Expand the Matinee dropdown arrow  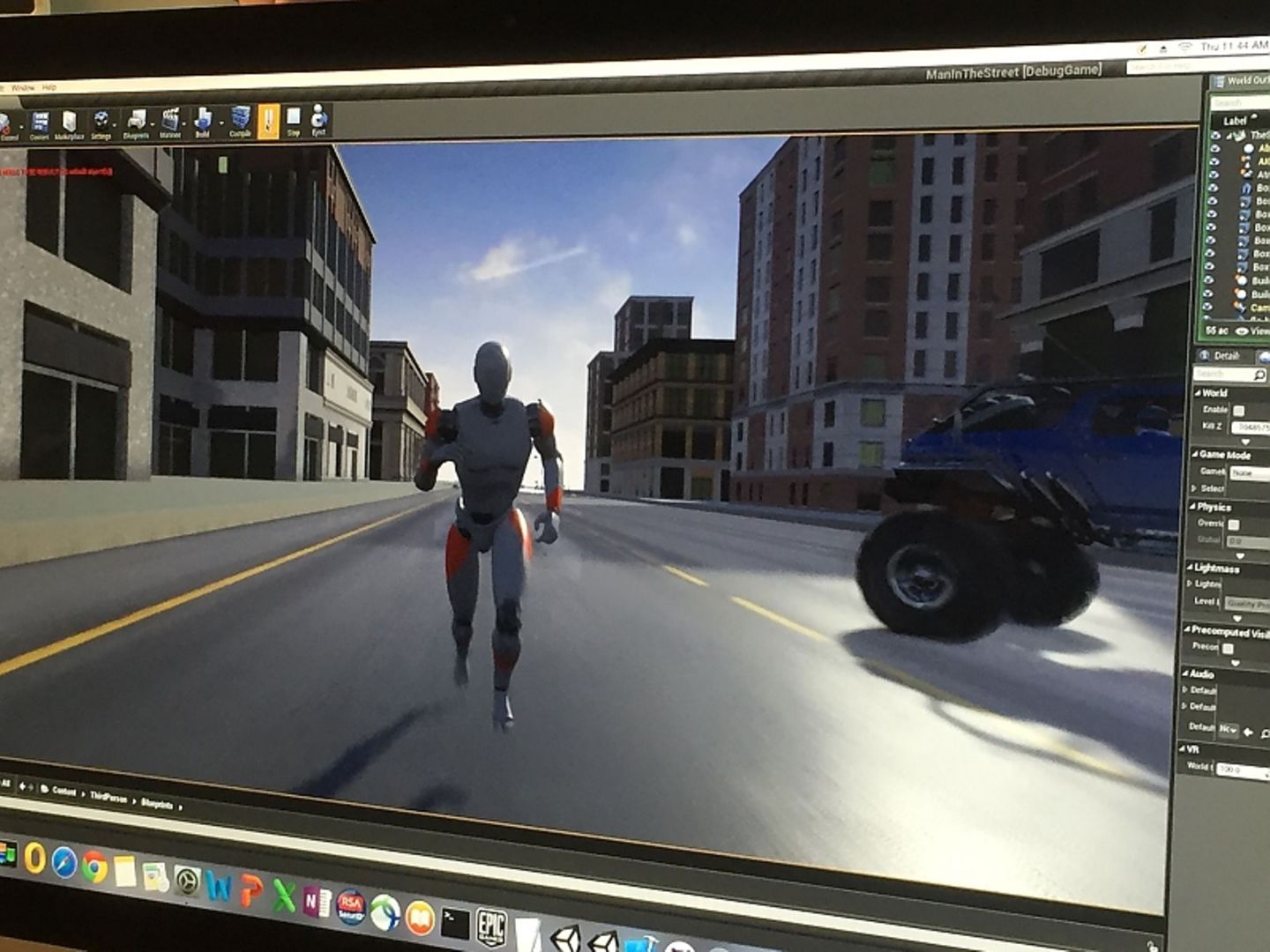pyautogui.click(x=184, y=123)
